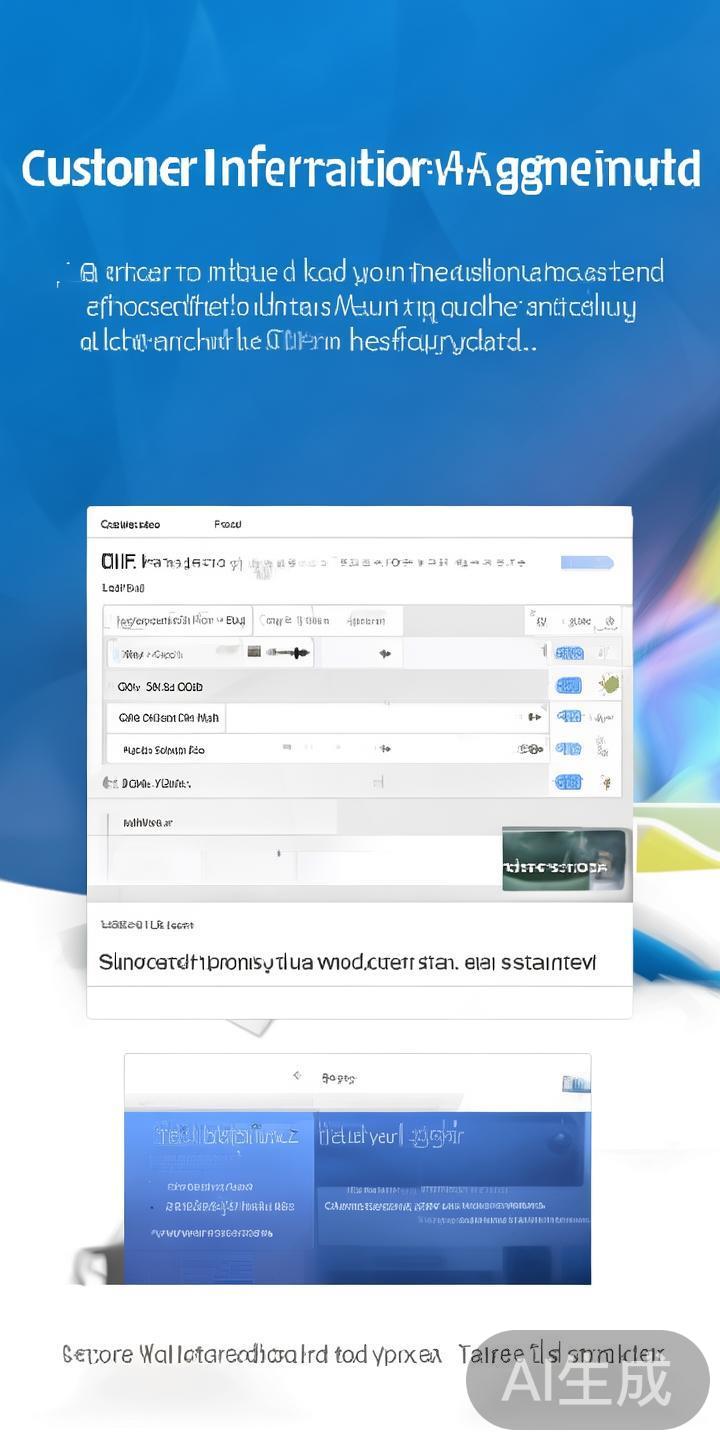Click the AI生成 badge in the bottom corner
Image resolution: width=720 pixels, height=1440 pixels.
pyautogui.click(x=587, y=1380)
